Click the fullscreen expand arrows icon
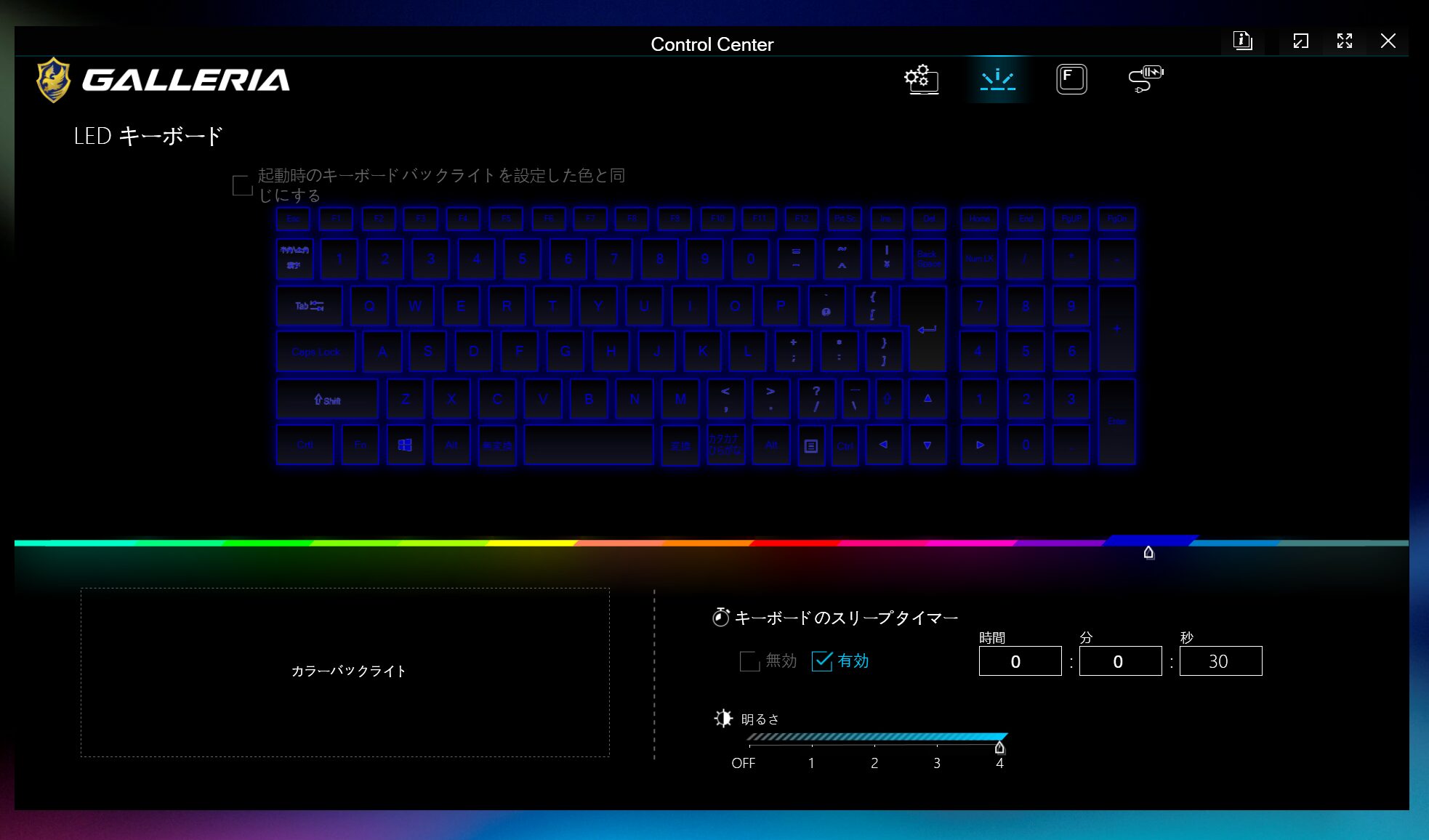1429x840 pixels. tap(1344, 41)
